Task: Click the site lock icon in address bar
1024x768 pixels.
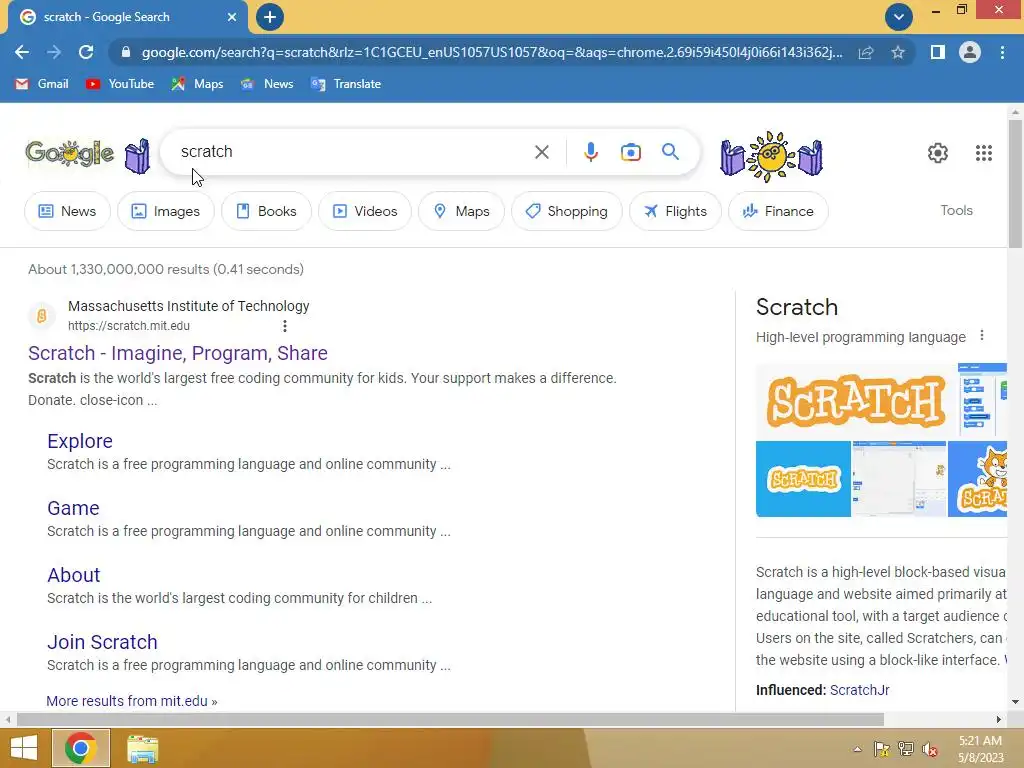Action: [126, 52]
